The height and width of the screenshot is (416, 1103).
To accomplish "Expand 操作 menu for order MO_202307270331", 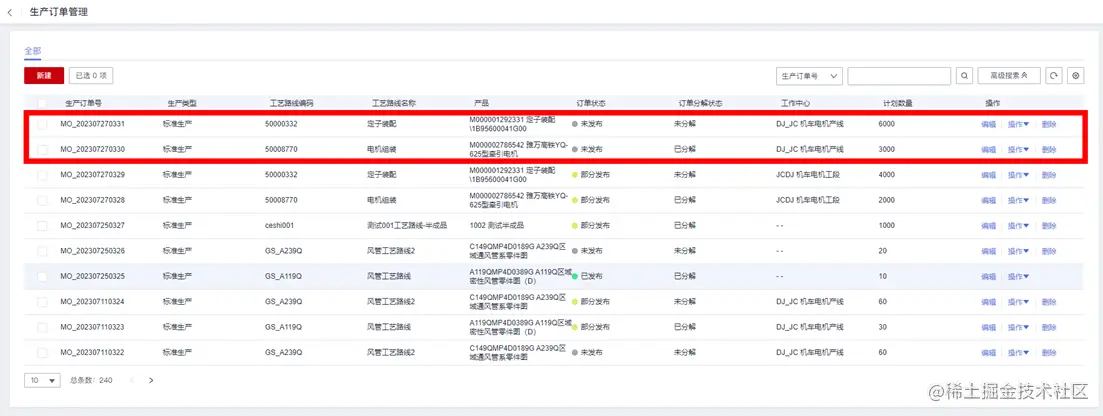I will click(x=1018, y=124).
